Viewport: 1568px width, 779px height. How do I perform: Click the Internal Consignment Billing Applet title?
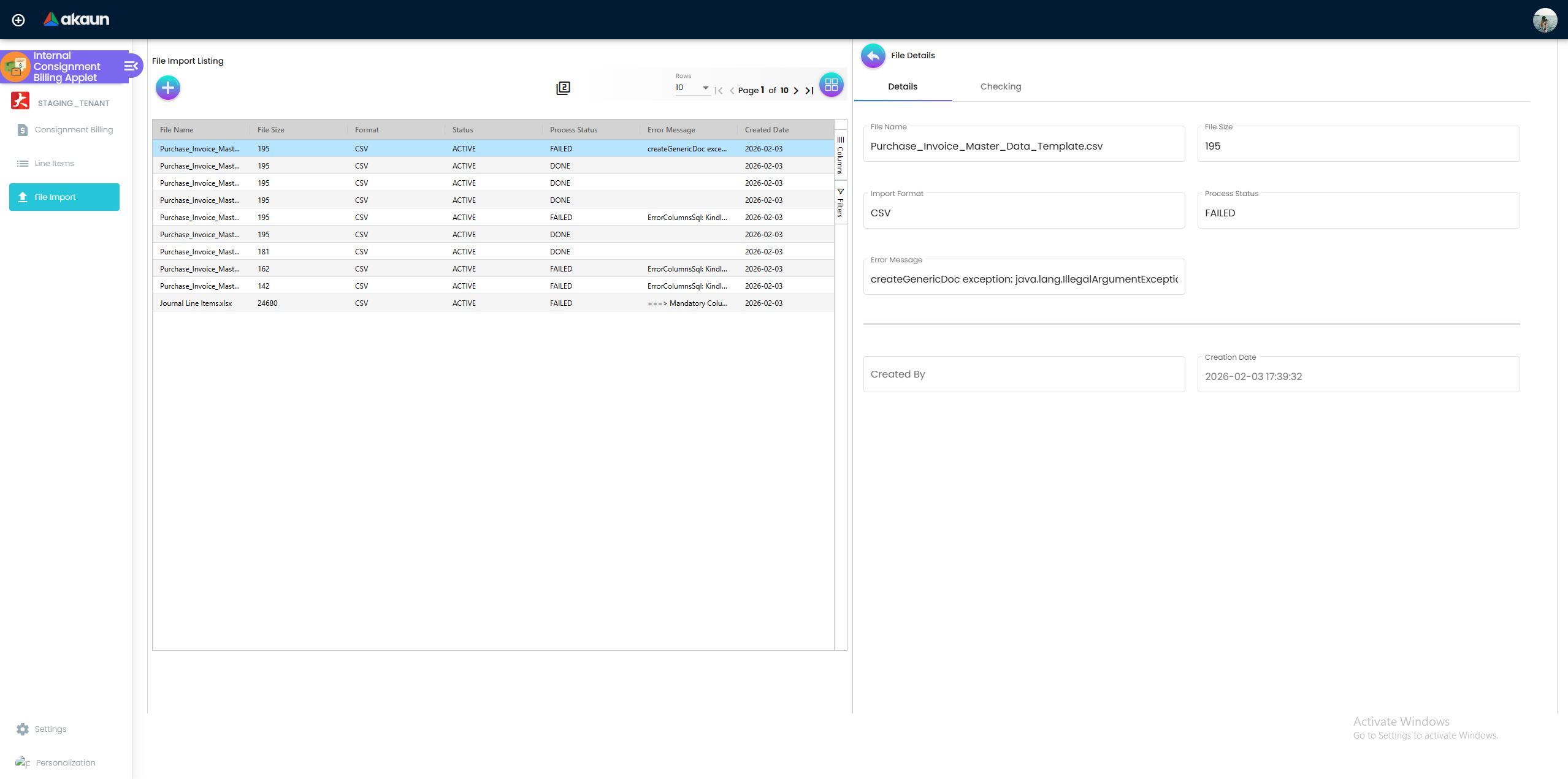67,66
